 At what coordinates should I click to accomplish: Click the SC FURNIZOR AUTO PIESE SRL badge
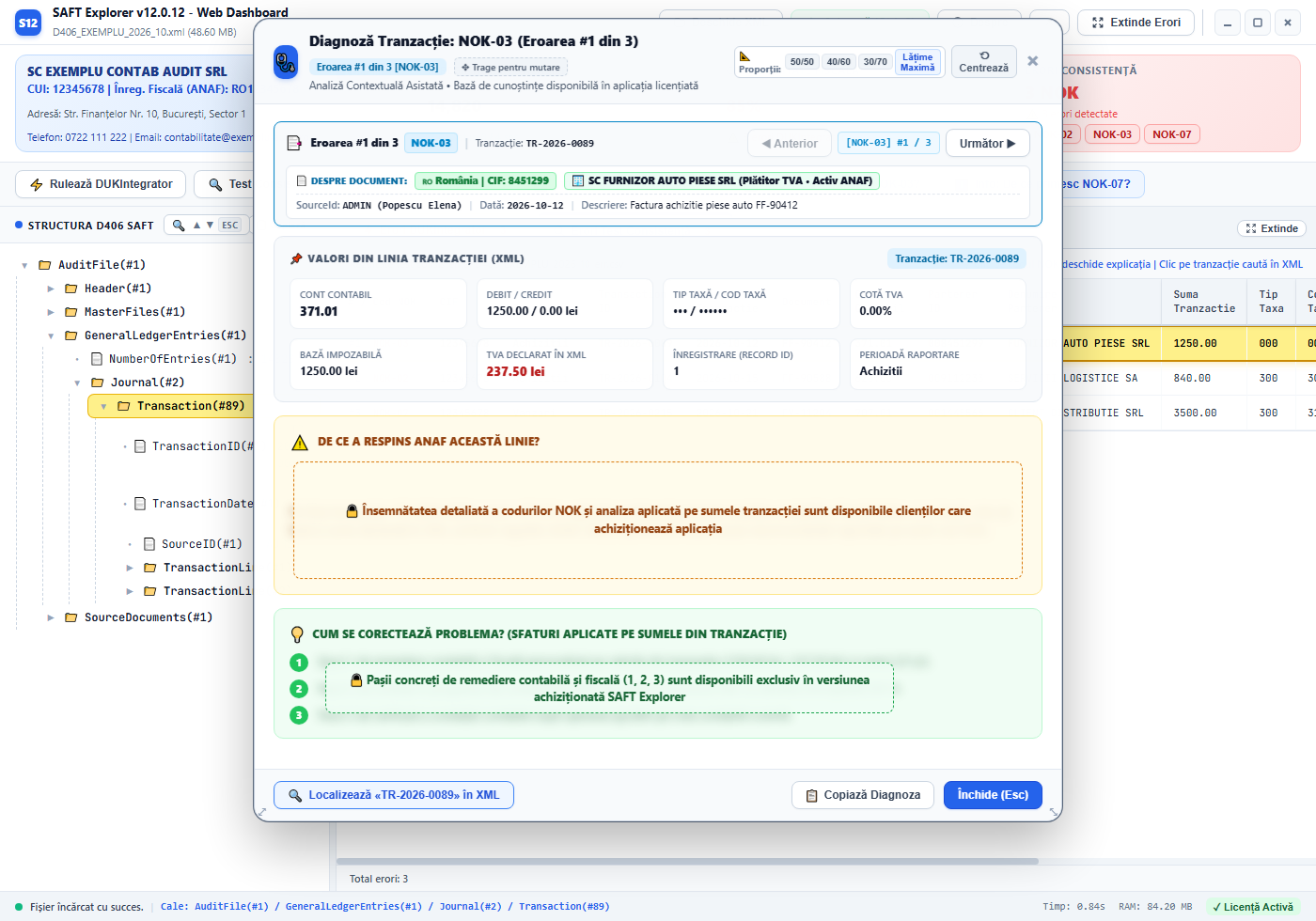coord(722,180)
